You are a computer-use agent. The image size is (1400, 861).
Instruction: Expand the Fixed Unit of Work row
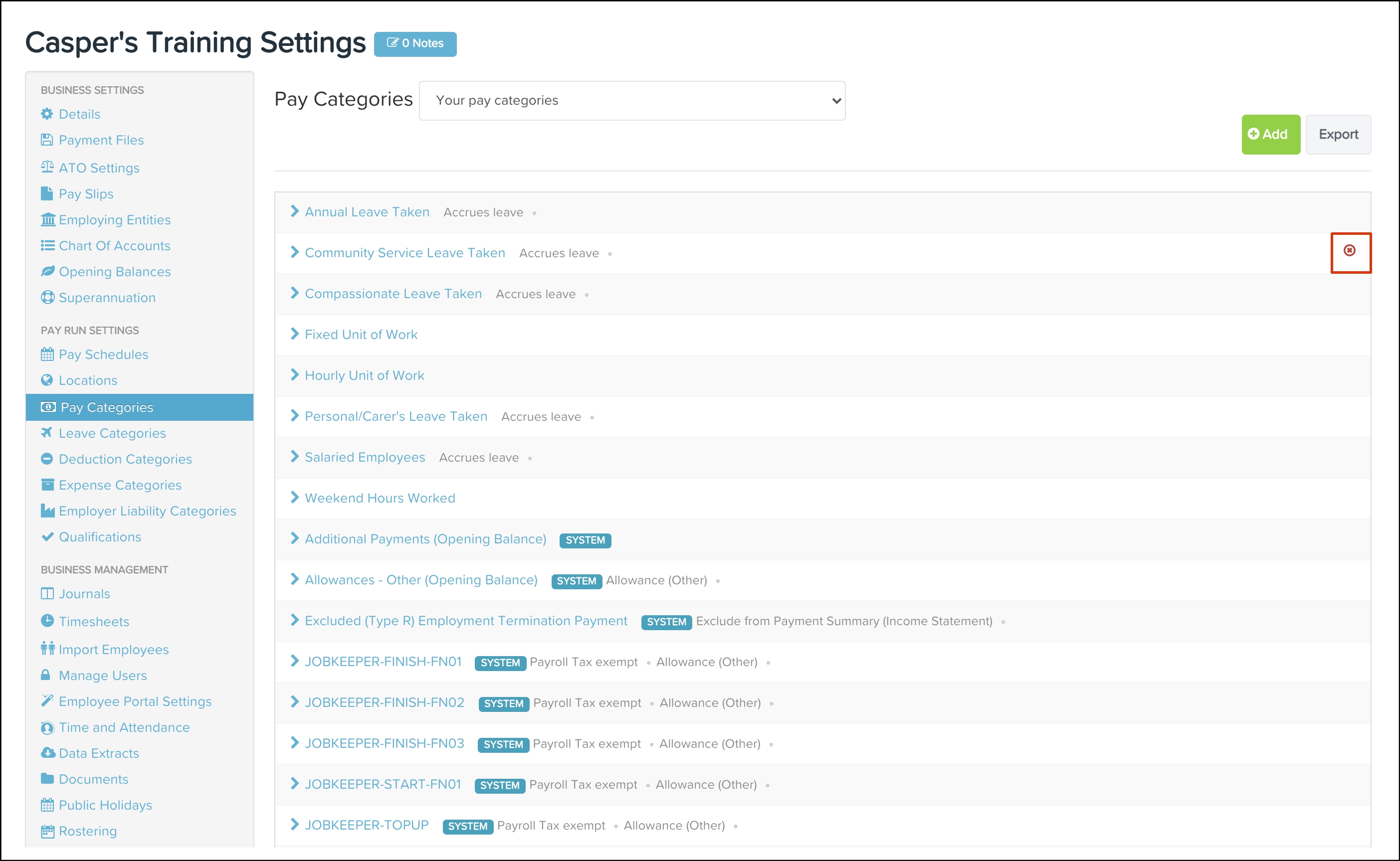coord(294,334)
